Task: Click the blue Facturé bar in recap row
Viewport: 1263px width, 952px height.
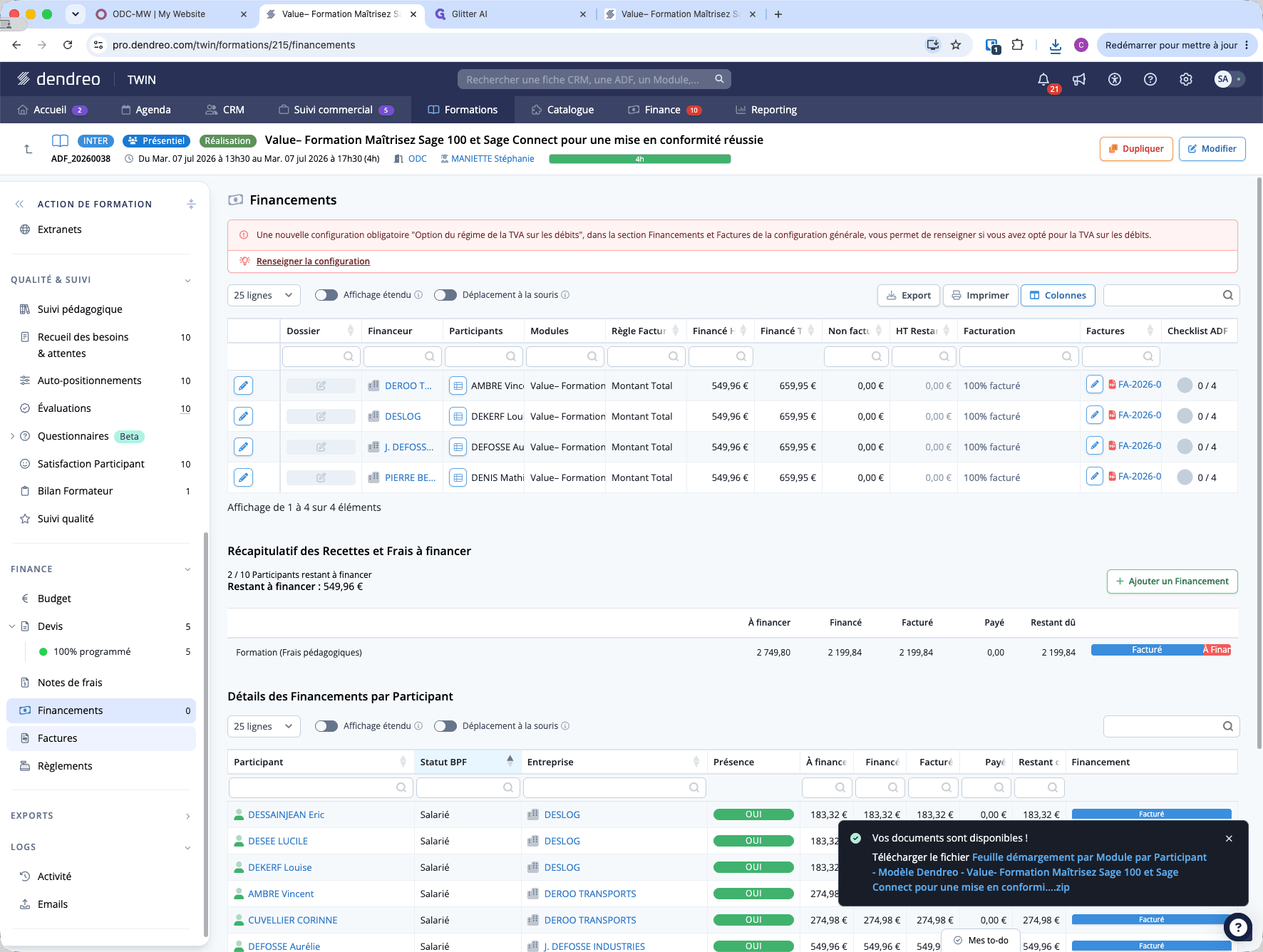Action: coord(1147,650)
